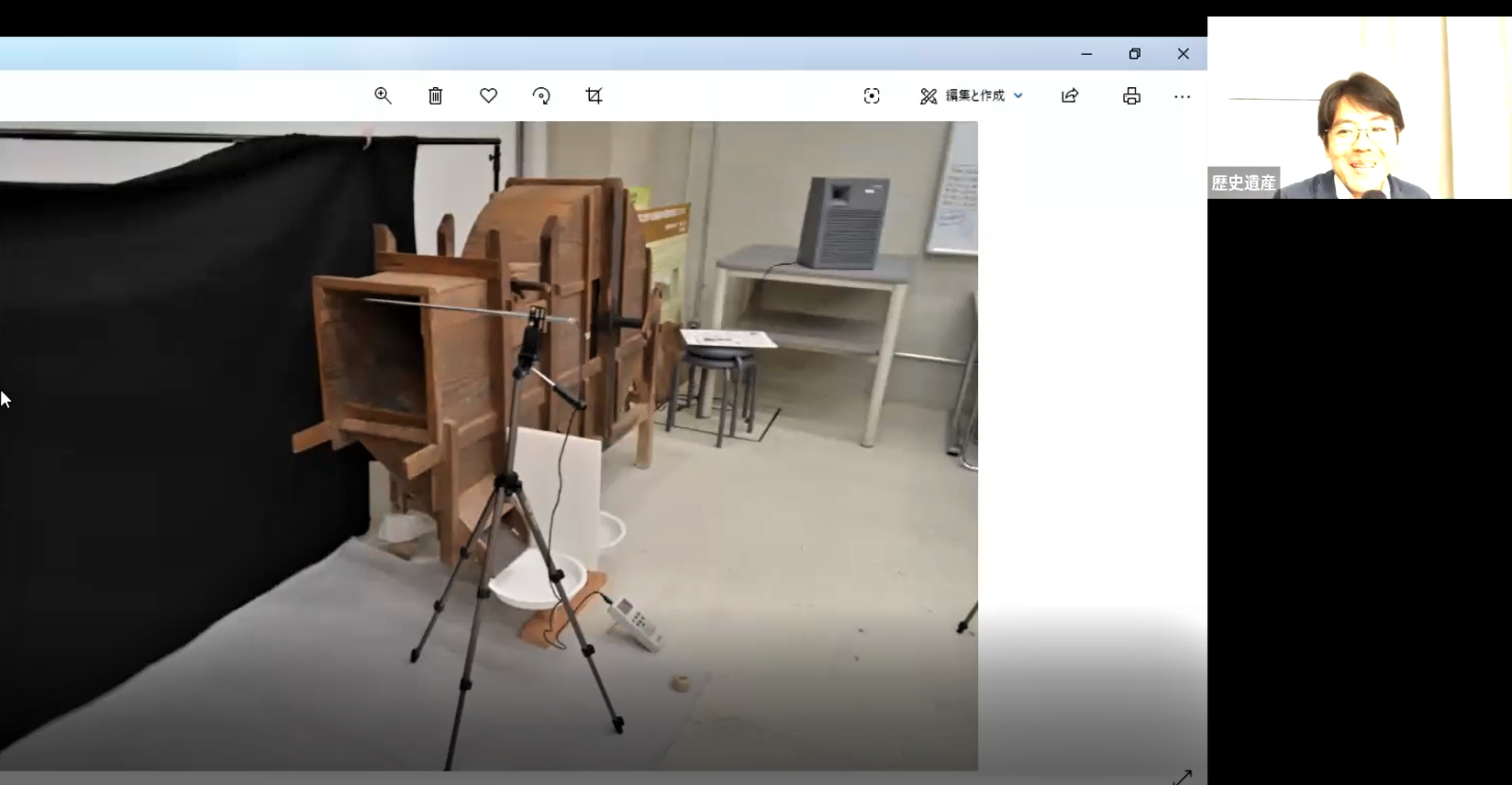Click the zoom magnifier icon
Viewport: 1512px width, 785px height.
pyautogui.click(x=383, y=96)
